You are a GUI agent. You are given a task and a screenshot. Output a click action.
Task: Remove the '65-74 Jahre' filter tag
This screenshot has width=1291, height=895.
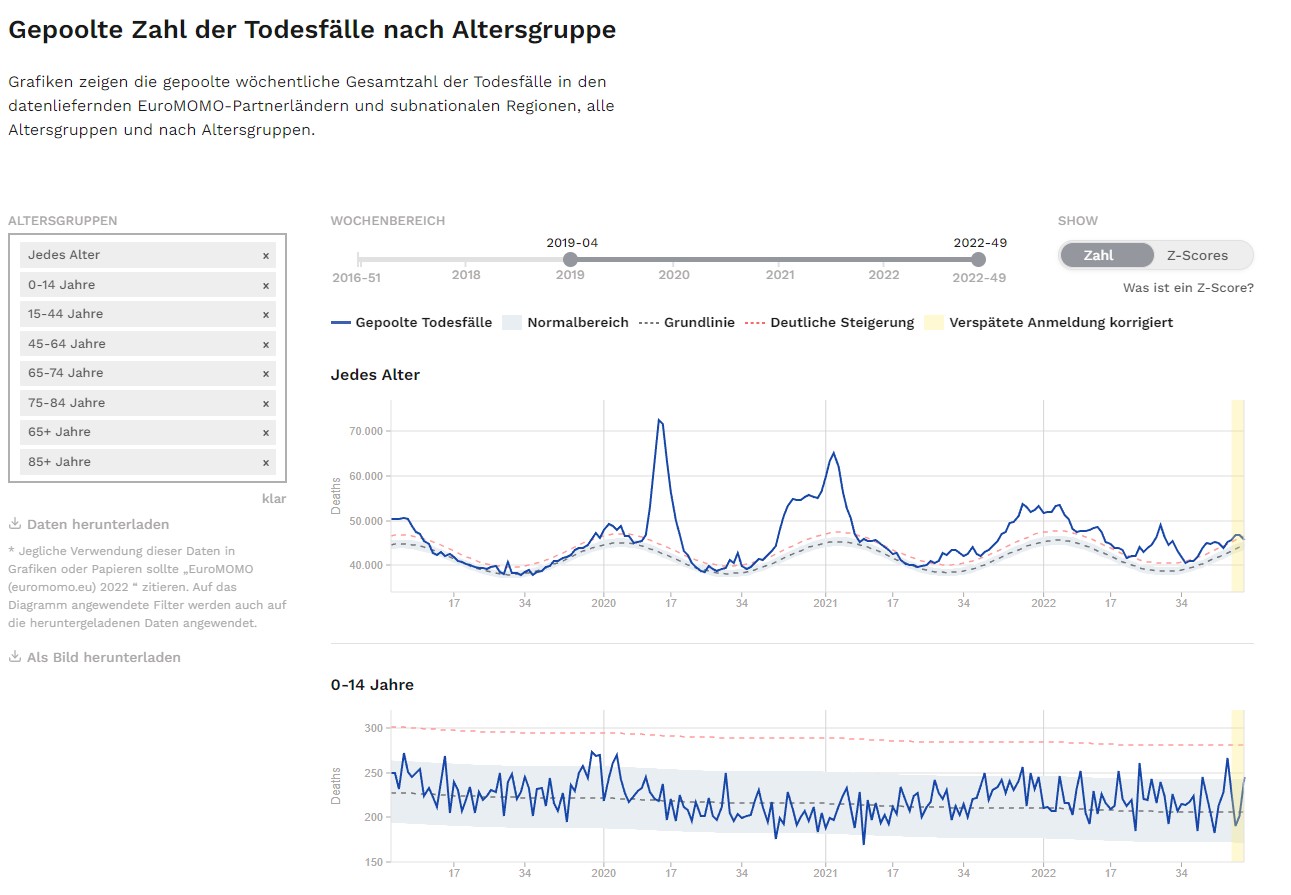pyautogui.click(x=266, y=374)
